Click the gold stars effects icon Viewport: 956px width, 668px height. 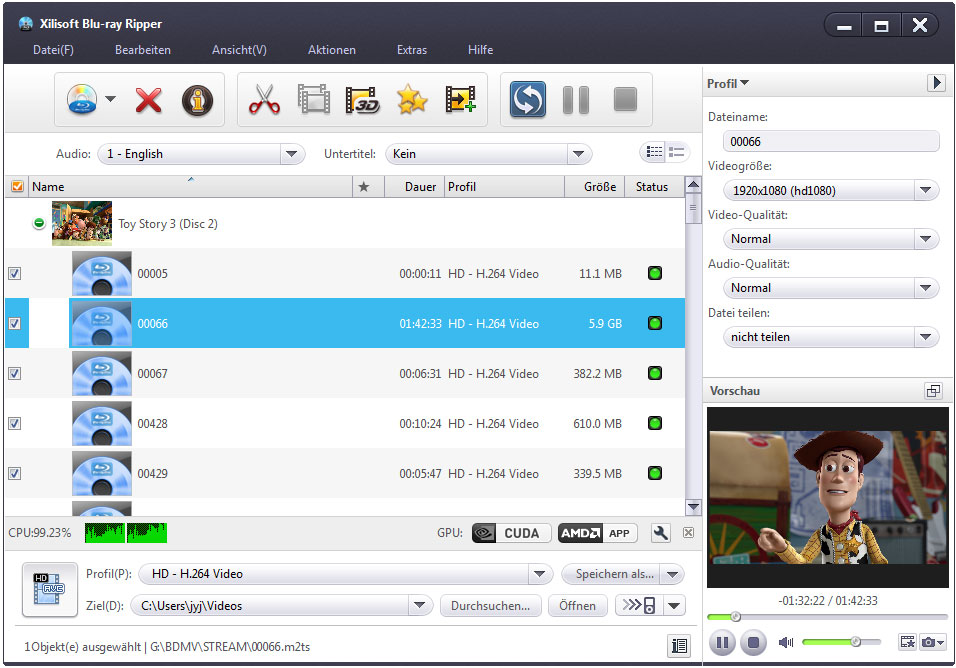pyautogui.click(x=412, y=99)
